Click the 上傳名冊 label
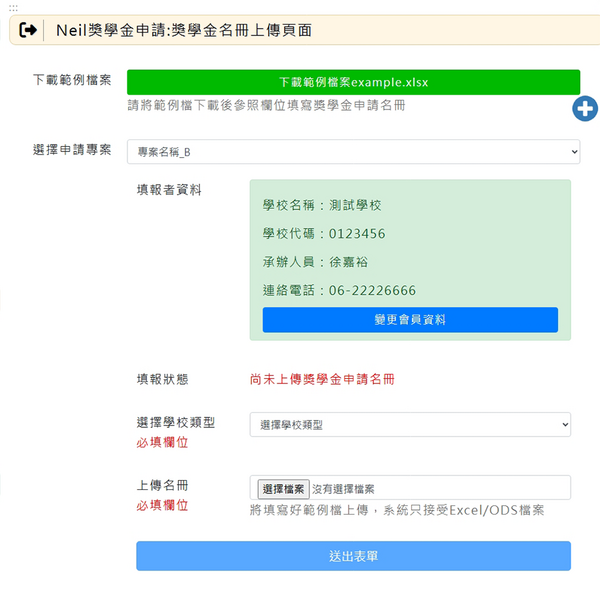 (163, 485)
